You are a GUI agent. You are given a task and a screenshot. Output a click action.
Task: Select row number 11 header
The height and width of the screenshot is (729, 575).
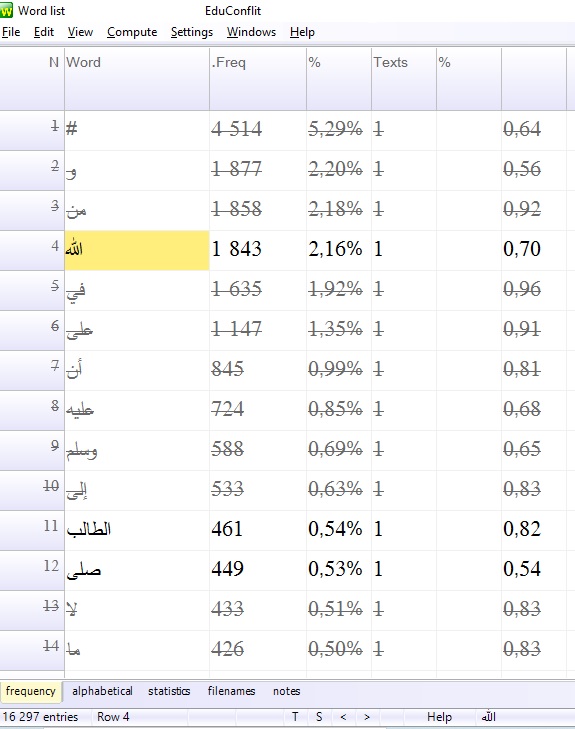pos(32,530)
